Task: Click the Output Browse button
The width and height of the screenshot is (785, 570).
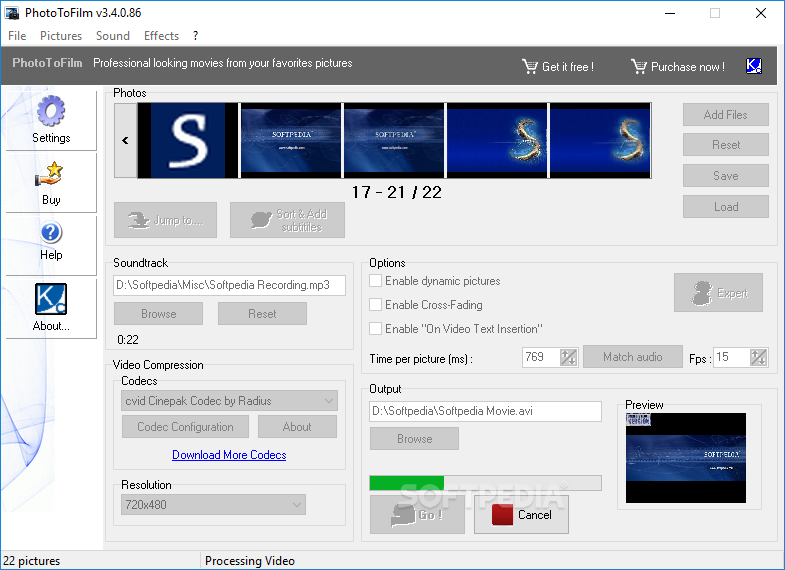Action: click(x=414, y=439)
